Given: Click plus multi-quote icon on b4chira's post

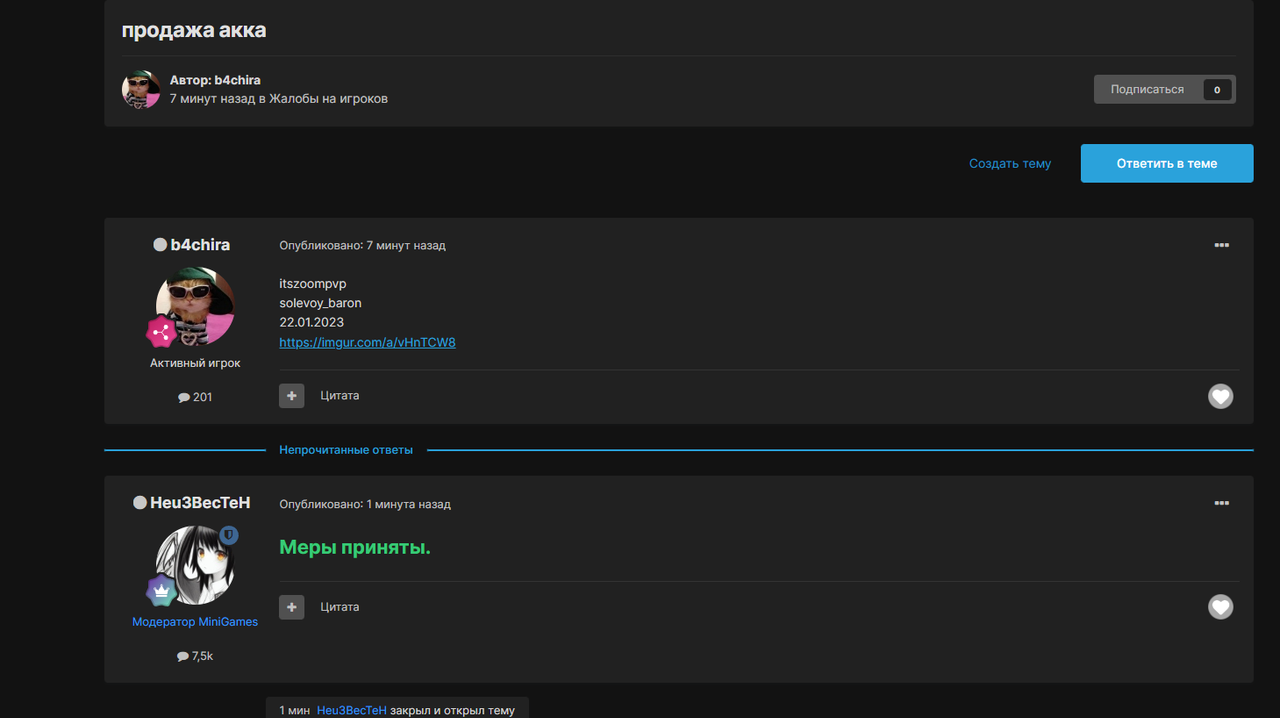Looking at the screenshot, I should point(291,396).
